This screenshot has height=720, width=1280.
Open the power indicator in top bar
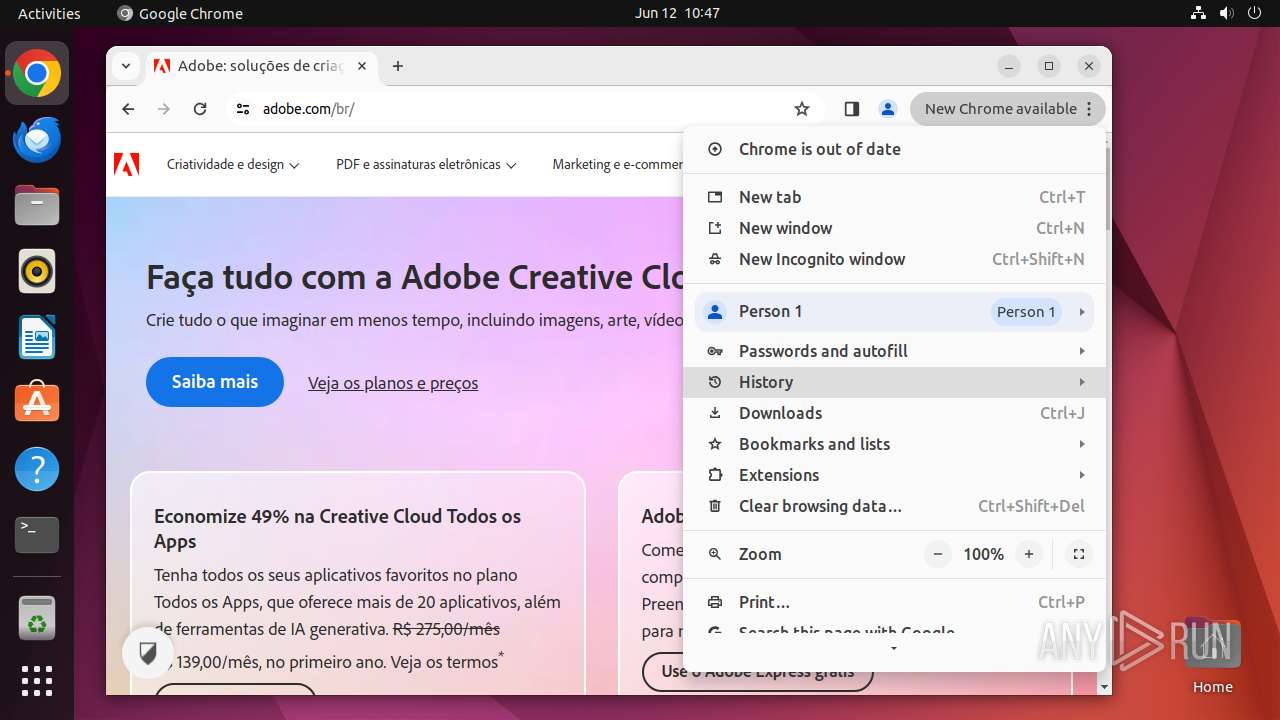(1255, 13)
